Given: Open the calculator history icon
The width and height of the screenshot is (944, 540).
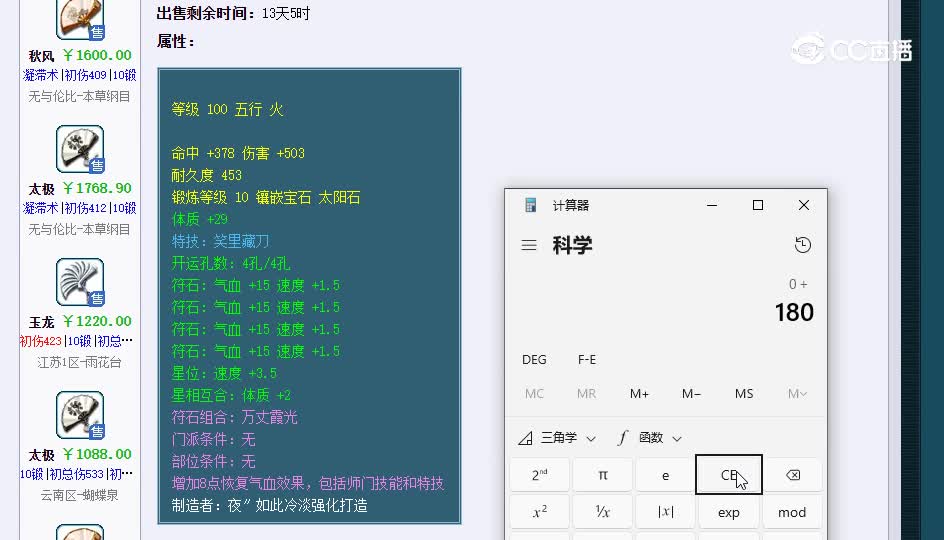Looking at the screenshot, I should coord(803,245).
